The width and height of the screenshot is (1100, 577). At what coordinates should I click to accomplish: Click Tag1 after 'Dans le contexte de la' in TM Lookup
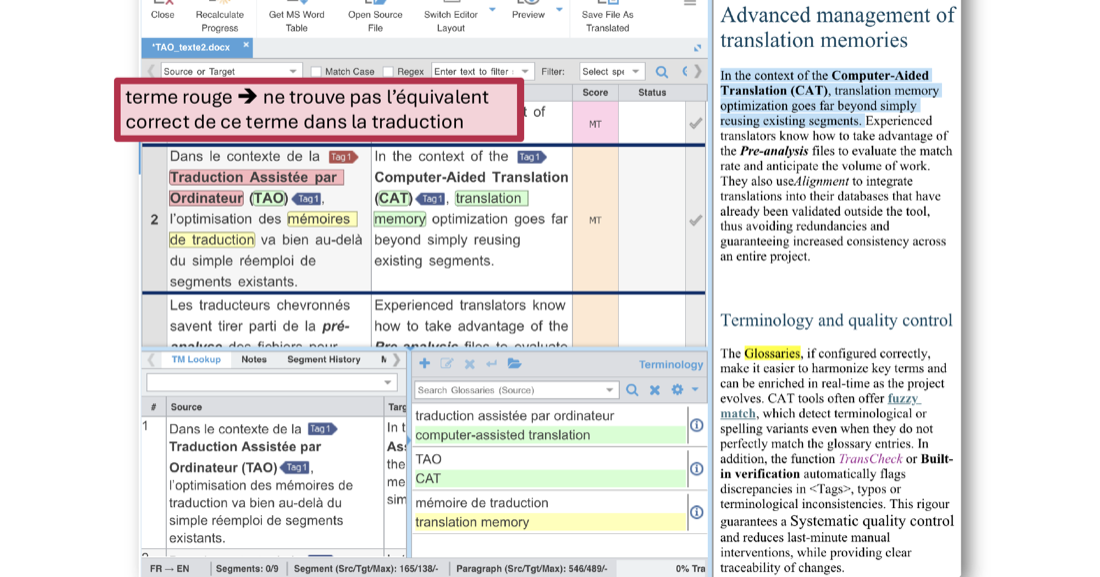click(x=322, y=429)
